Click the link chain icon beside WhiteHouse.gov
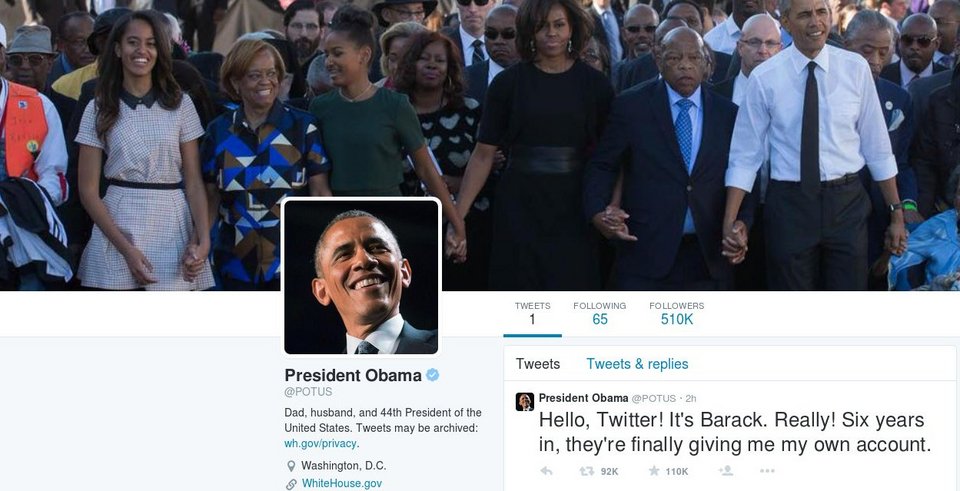This screenshot has width=960, height=491. [291, 484]
